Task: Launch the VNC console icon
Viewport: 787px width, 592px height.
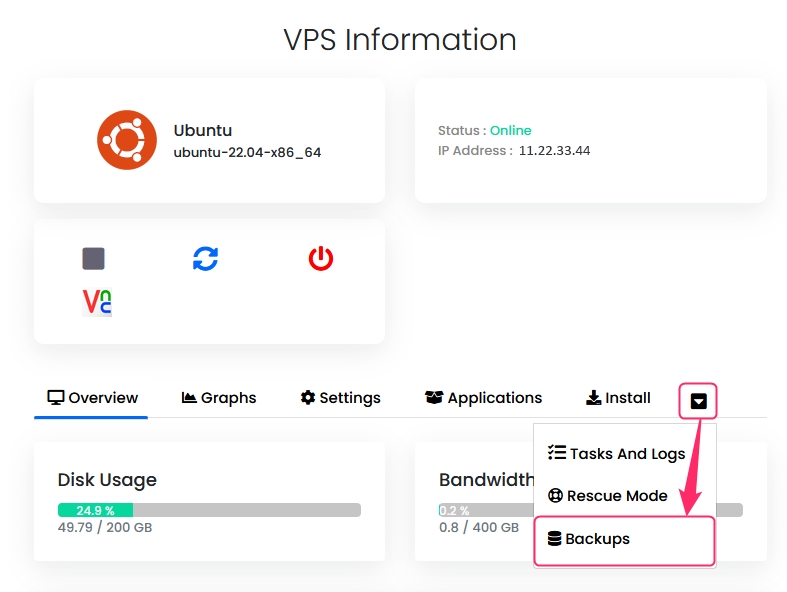Action: [97, 302]
